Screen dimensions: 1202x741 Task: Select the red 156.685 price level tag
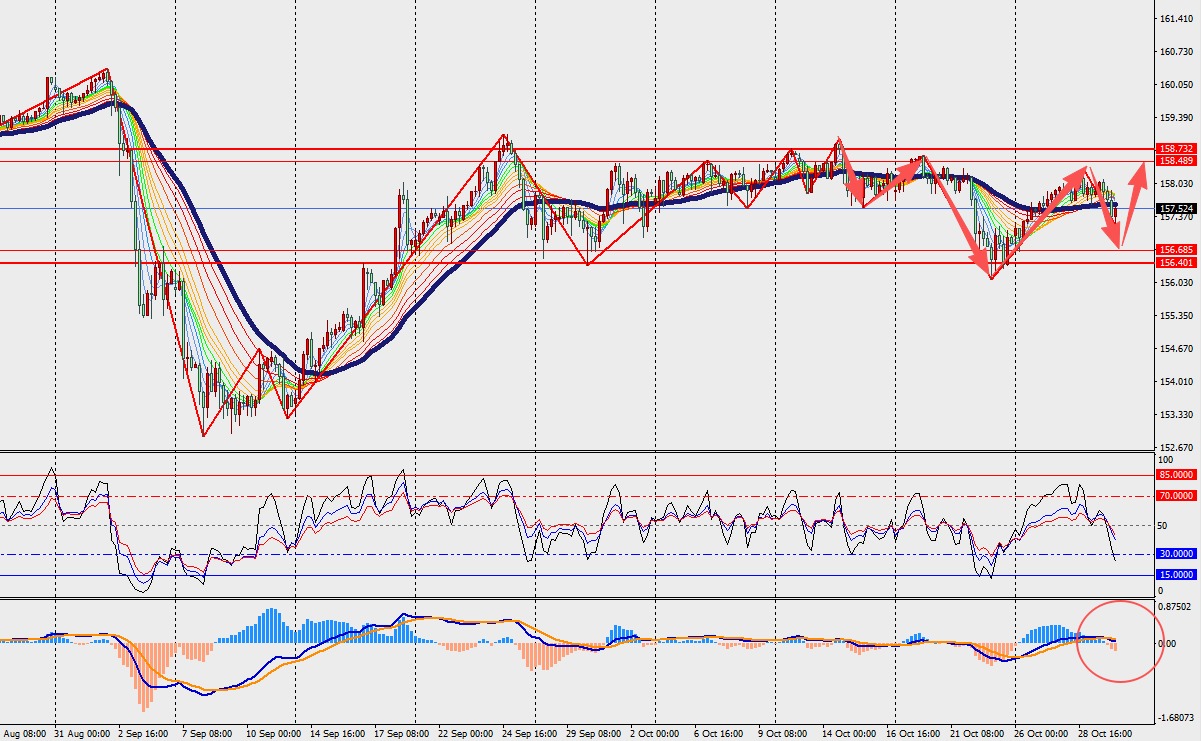pyautogui.click(x=1176, y=250)
